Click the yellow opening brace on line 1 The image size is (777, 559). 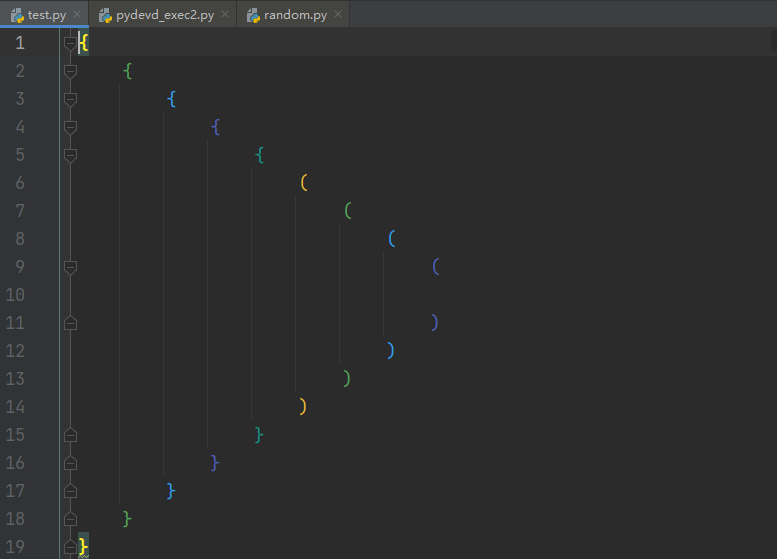(84, 43)
